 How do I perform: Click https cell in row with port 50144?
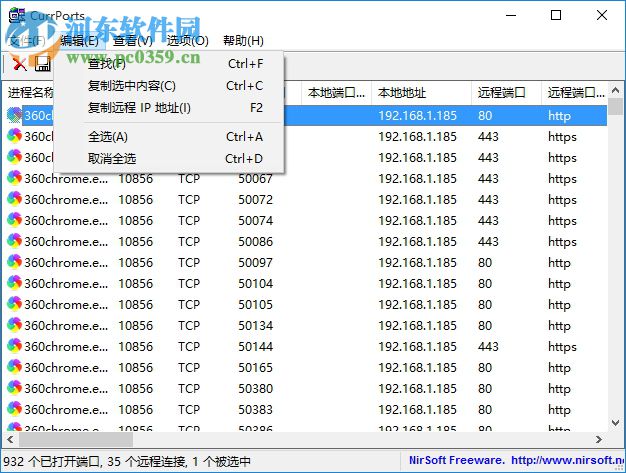coord(562,347)
